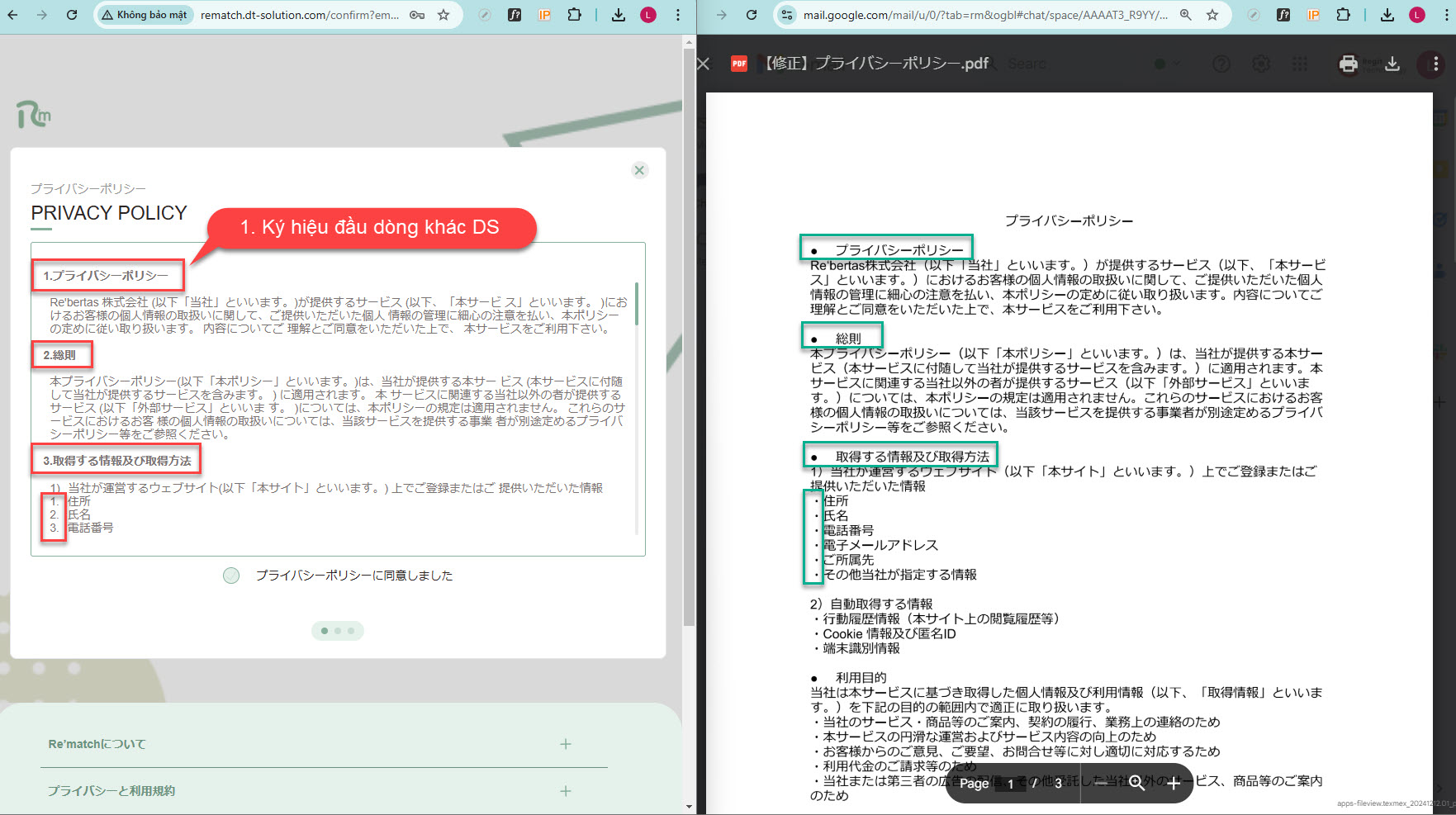Select the third pagination dot below the agreement
The width and height of the screenshot is (1456, 815).
coord(351,631)
